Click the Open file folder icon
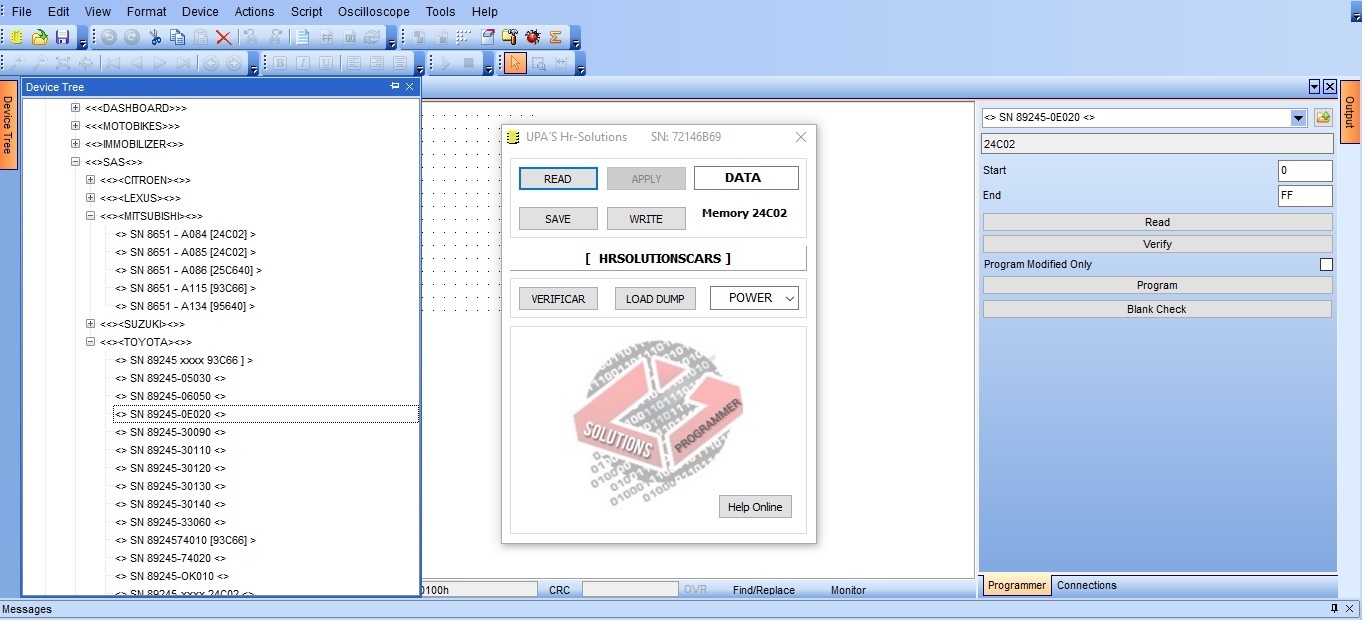The width and height of the screenshot is (1366, 620). (x=40, y=37)
